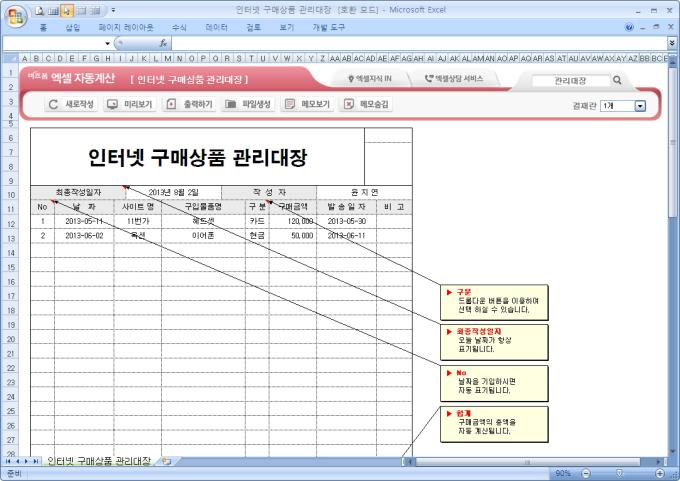Open the 페이지 레이아웃 ribbon tab
Image resolution: width=680 pixels, height=481 pixels.
[x=126, y=27]
